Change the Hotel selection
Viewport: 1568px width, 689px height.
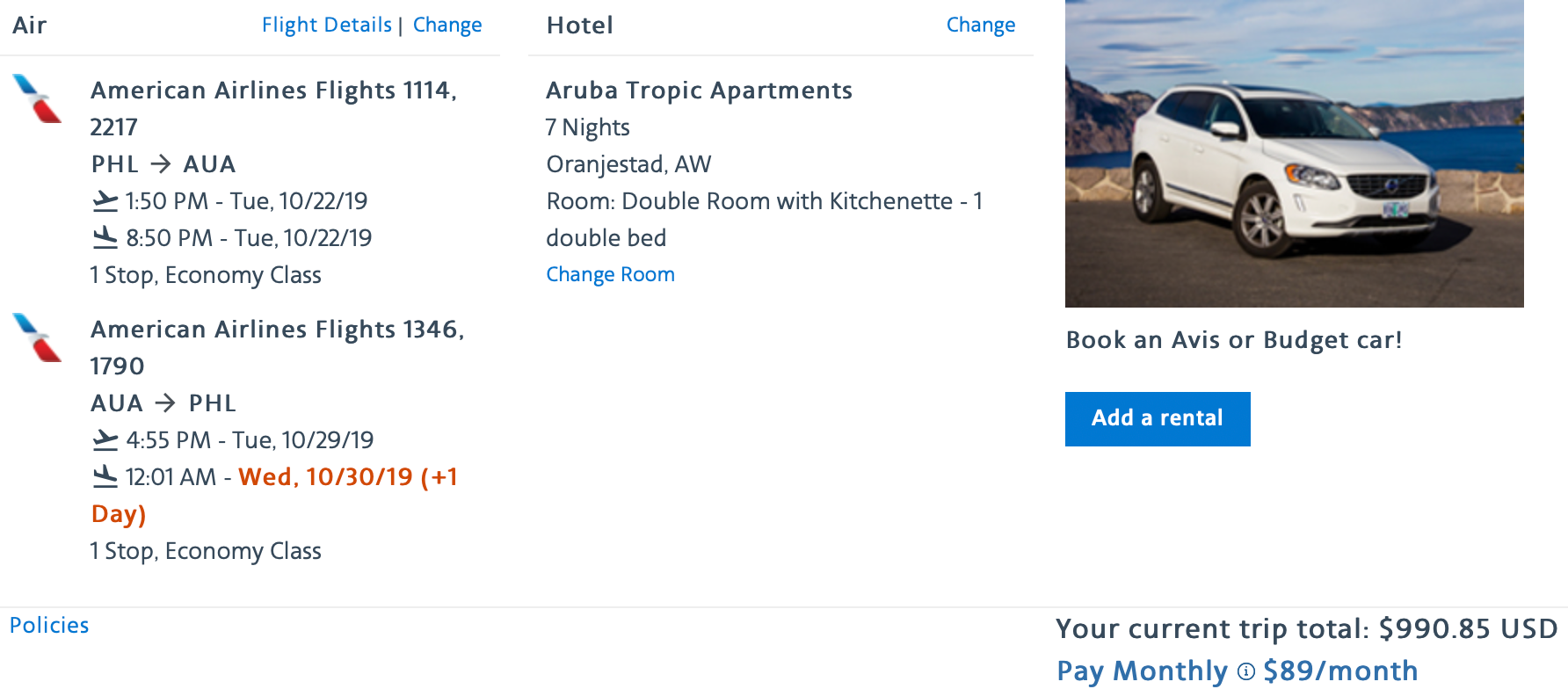coord(980,25)
